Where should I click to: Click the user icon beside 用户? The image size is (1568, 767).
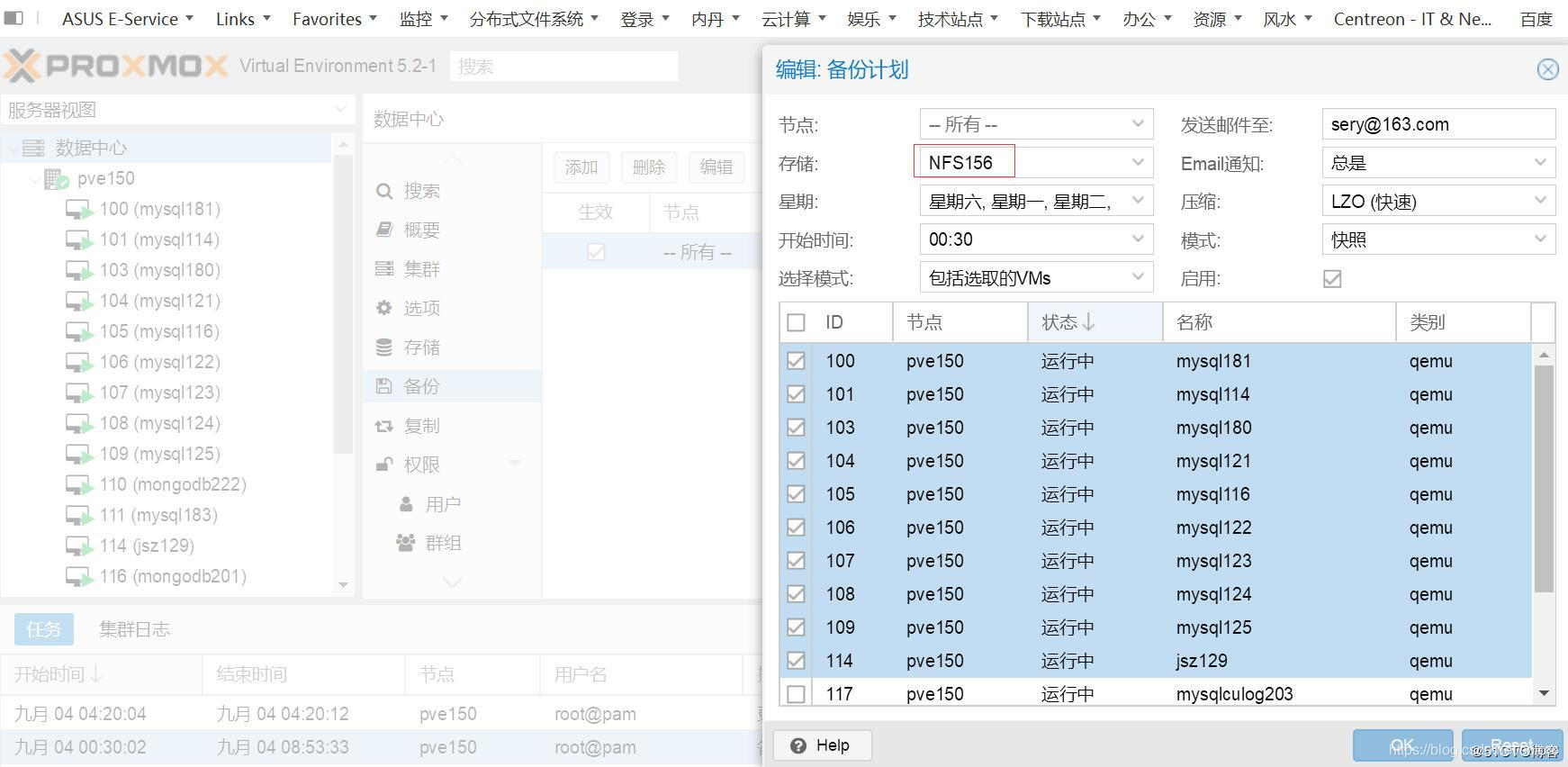(406, 504)
